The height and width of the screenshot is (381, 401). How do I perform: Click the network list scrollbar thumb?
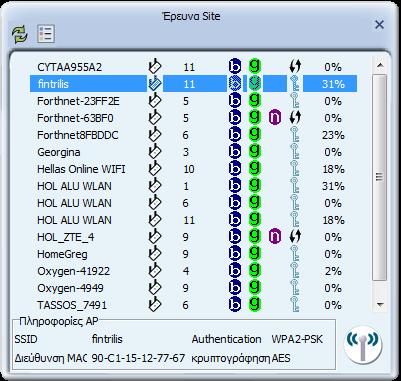(380, 177)
